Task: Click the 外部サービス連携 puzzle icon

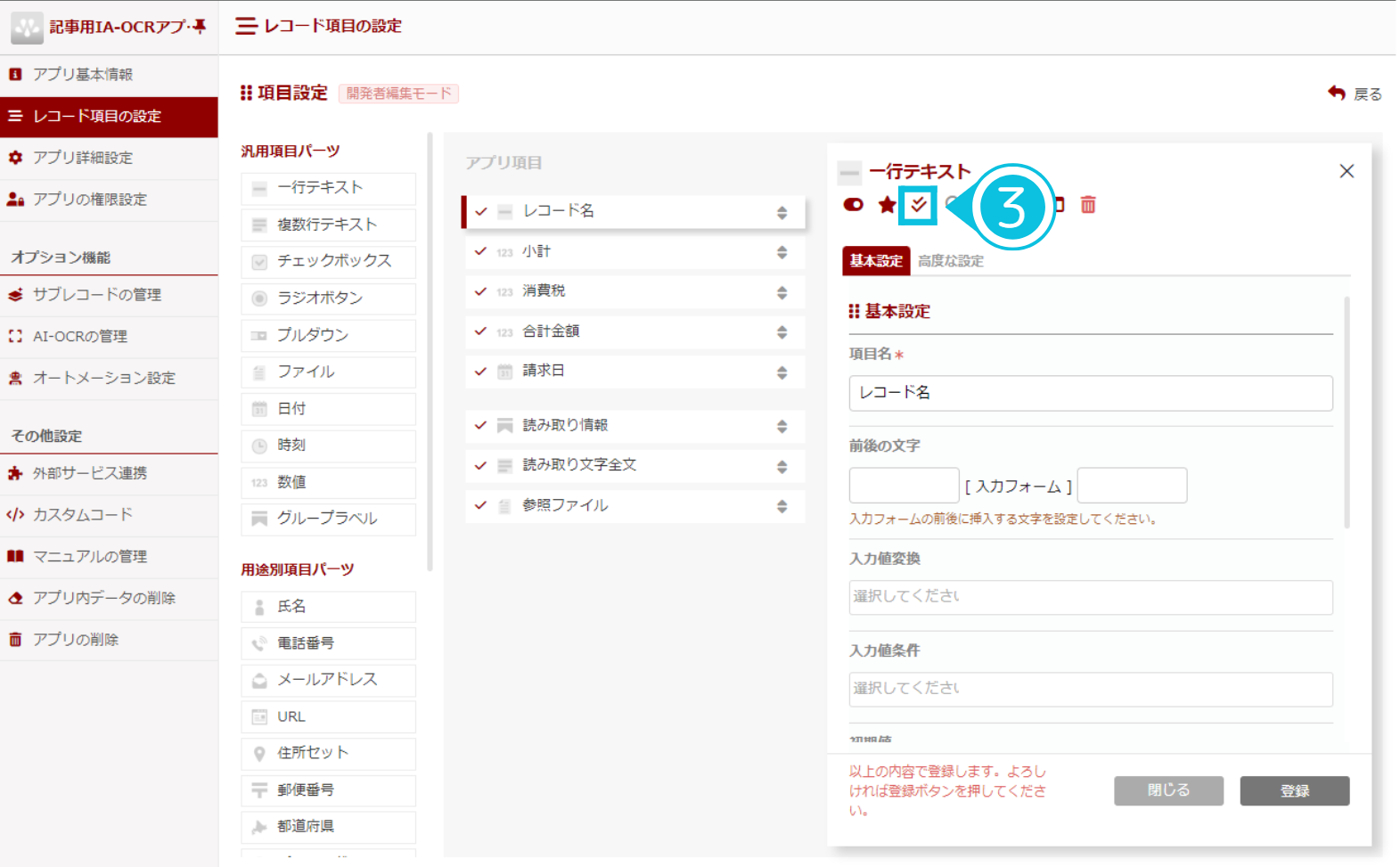Action: (x=15, y=473)
